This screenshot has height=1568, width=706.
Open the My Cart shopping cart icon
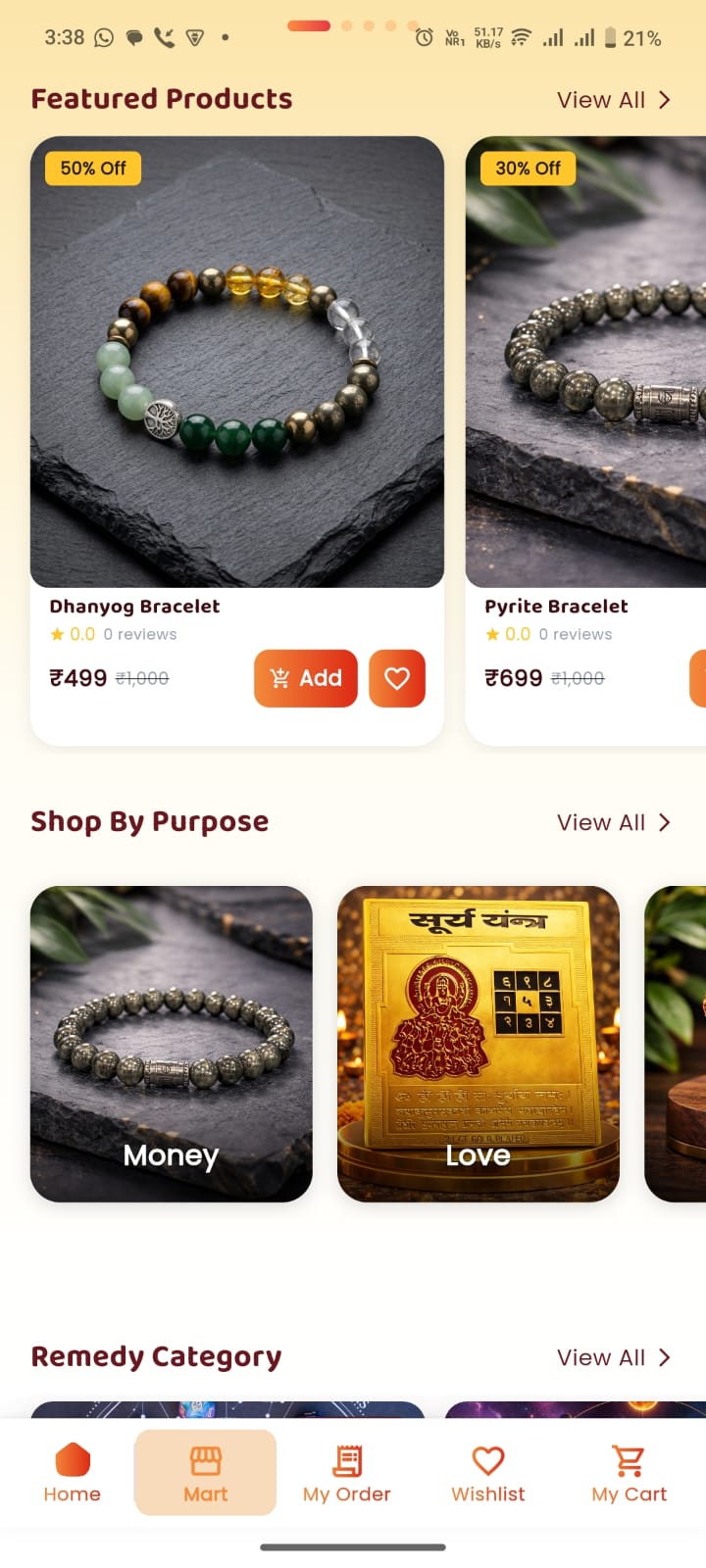pos(629,1460)
